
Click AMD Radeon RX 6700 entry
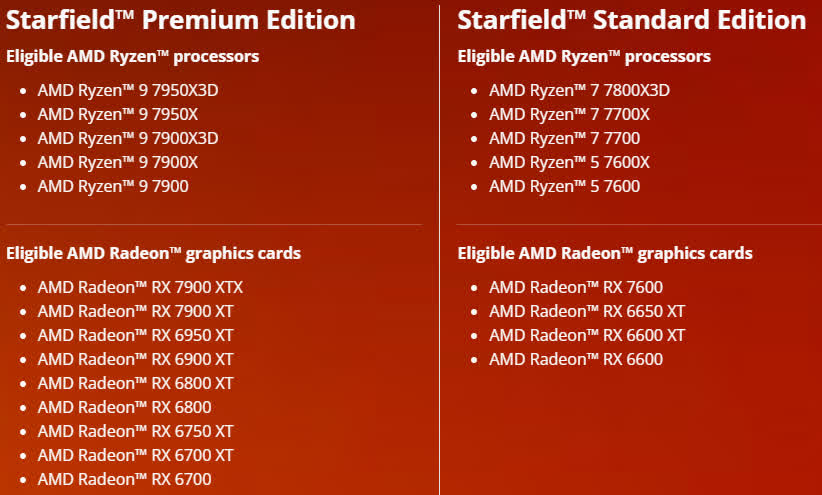[x=125, y=479]
